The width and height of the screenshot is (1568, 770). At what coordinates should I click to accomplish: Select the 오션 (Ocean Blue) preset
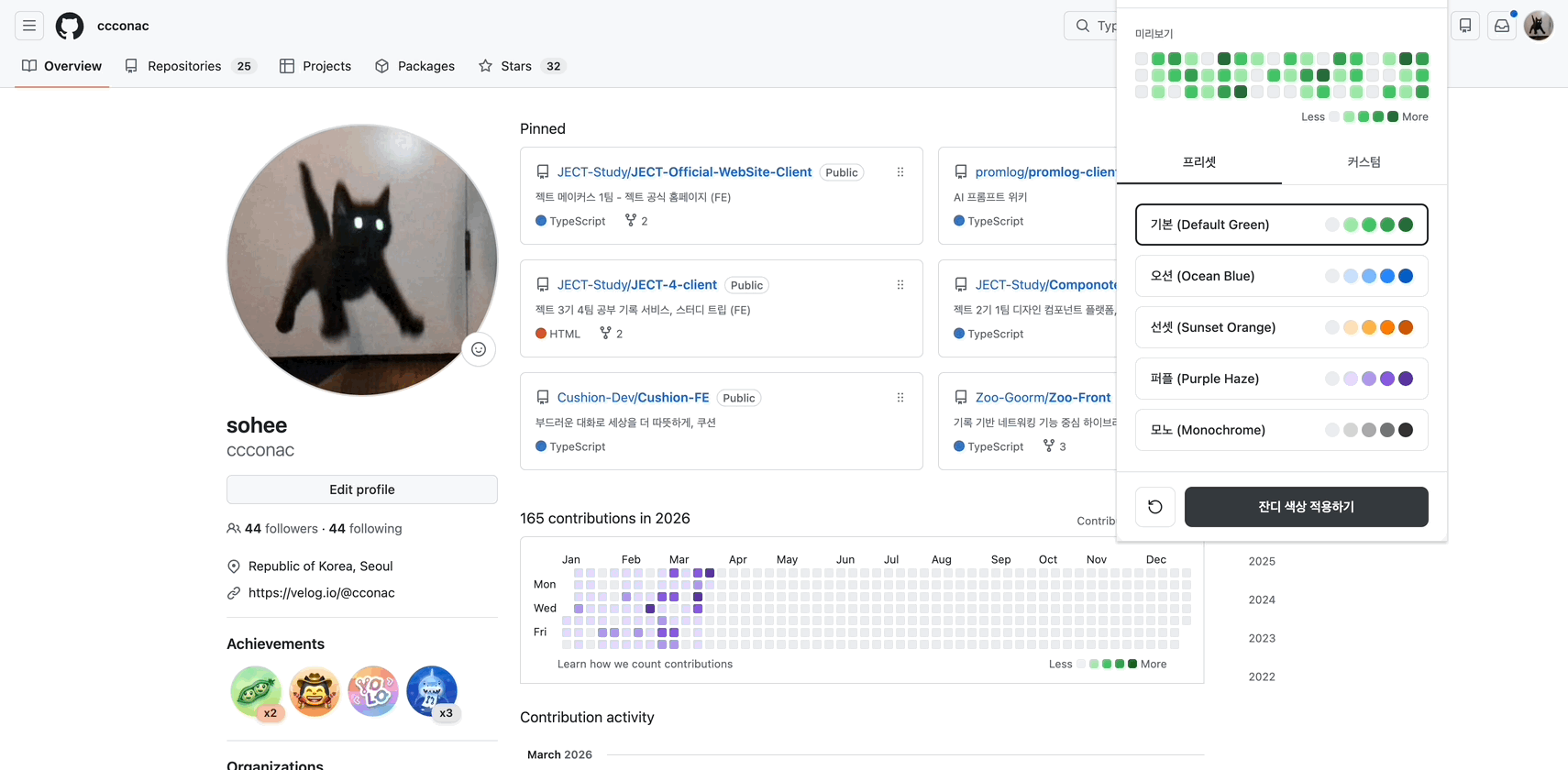[x=1282, y=276]
